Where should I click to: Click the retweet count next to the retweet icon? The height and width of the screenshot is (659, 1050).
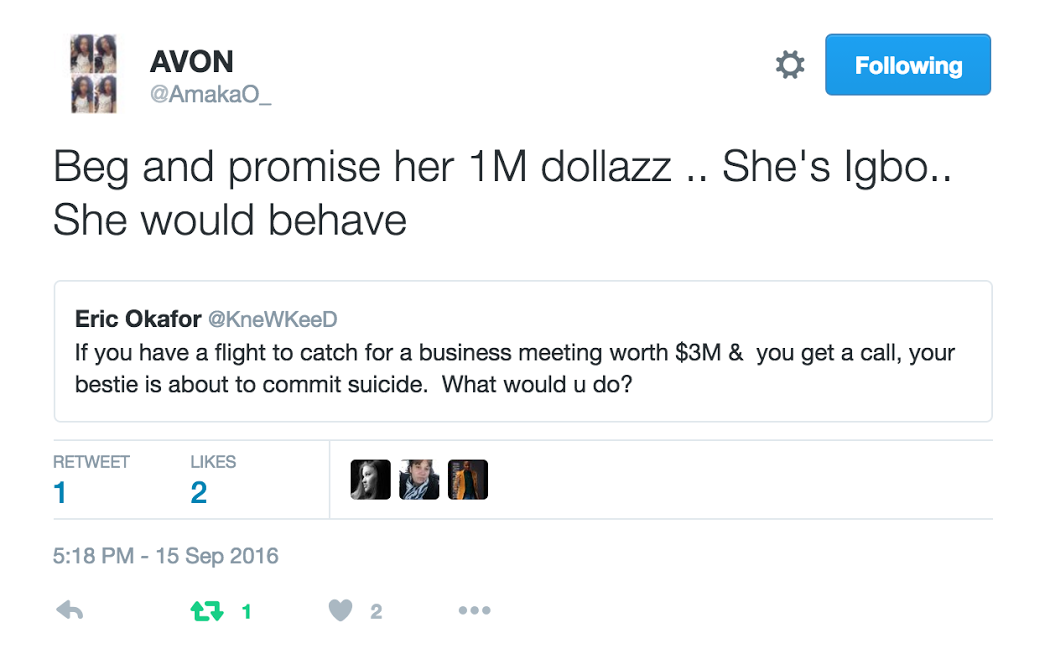coord(246,612)
